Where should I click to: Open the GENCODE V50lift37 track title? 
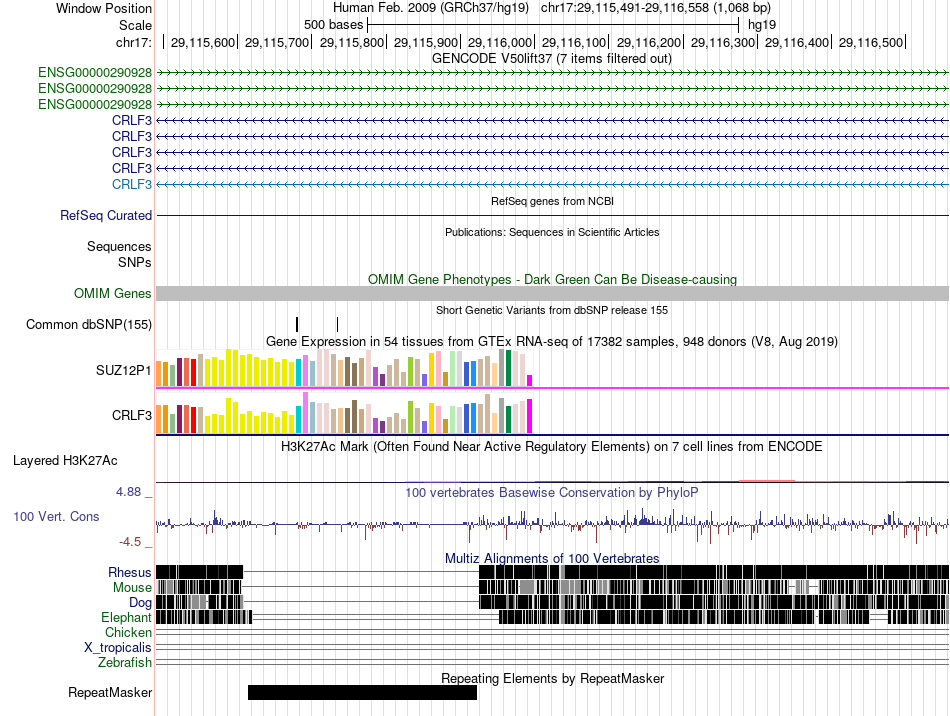click(x=552, y=59)
